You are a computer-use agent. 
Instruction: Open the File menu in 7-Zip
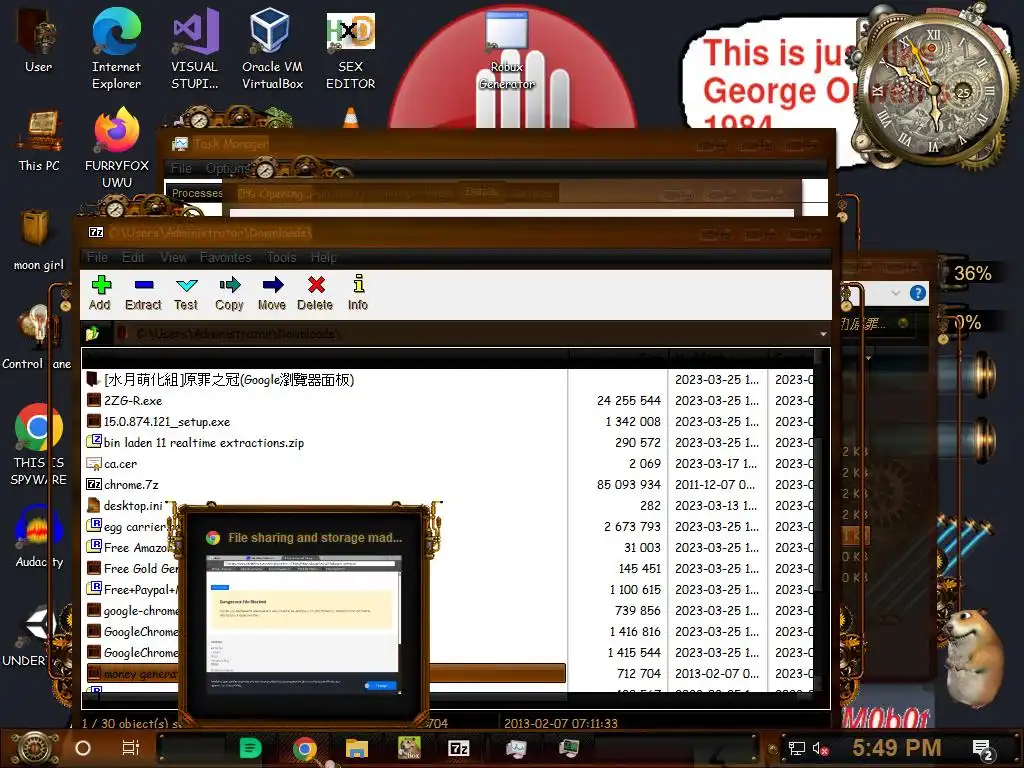97,257
